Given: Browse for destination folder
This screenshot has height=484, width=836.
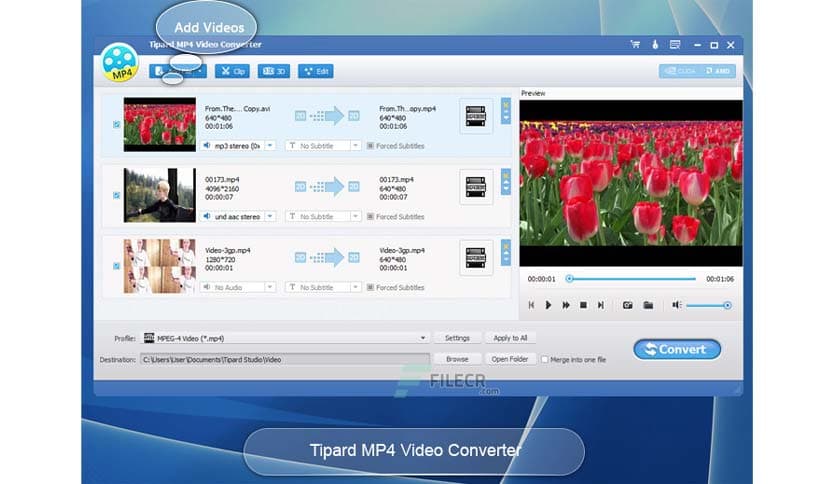Looking at the screenshot, I should [x=457, y=359].
